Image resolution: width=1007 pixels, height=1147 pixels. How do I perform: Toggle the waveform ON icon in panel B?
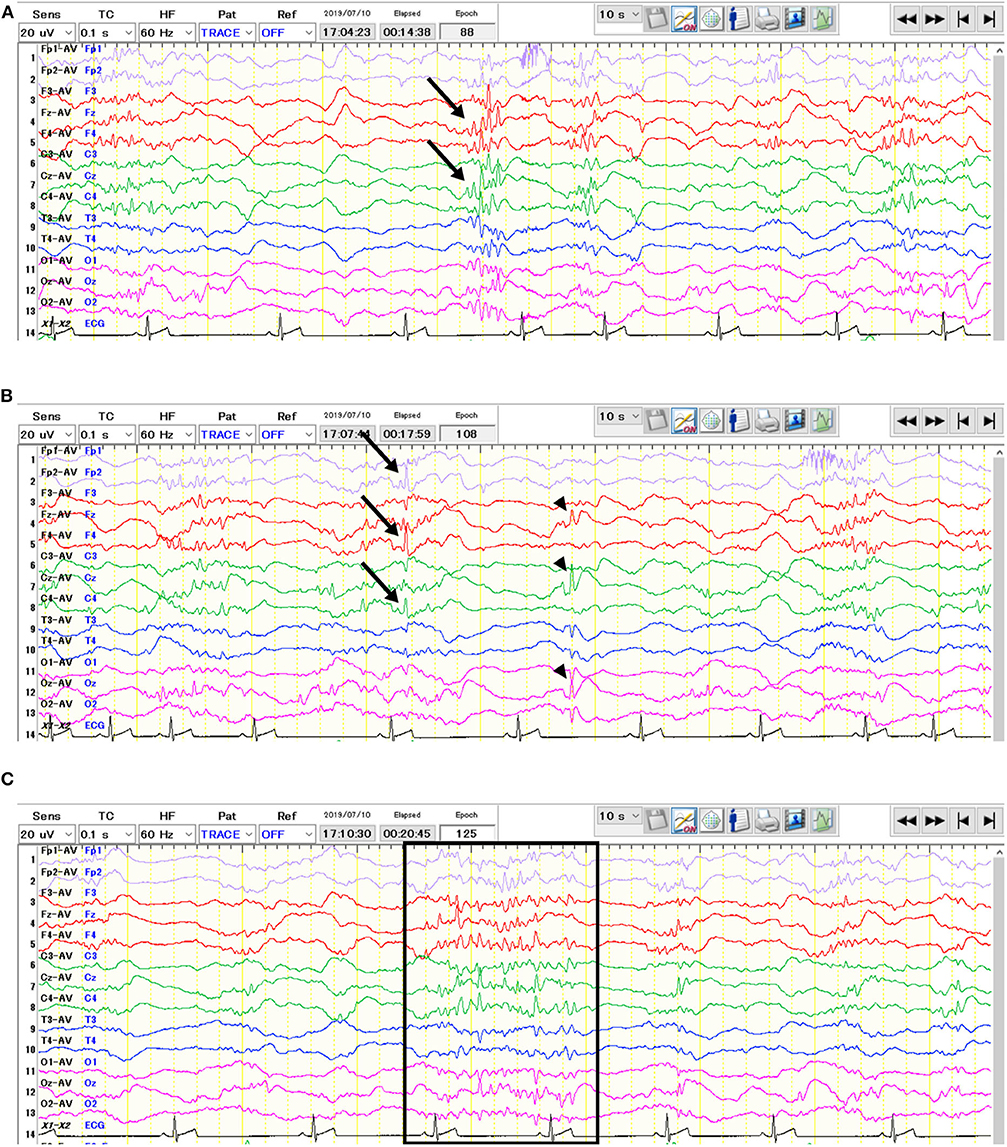tap(684, 421)
